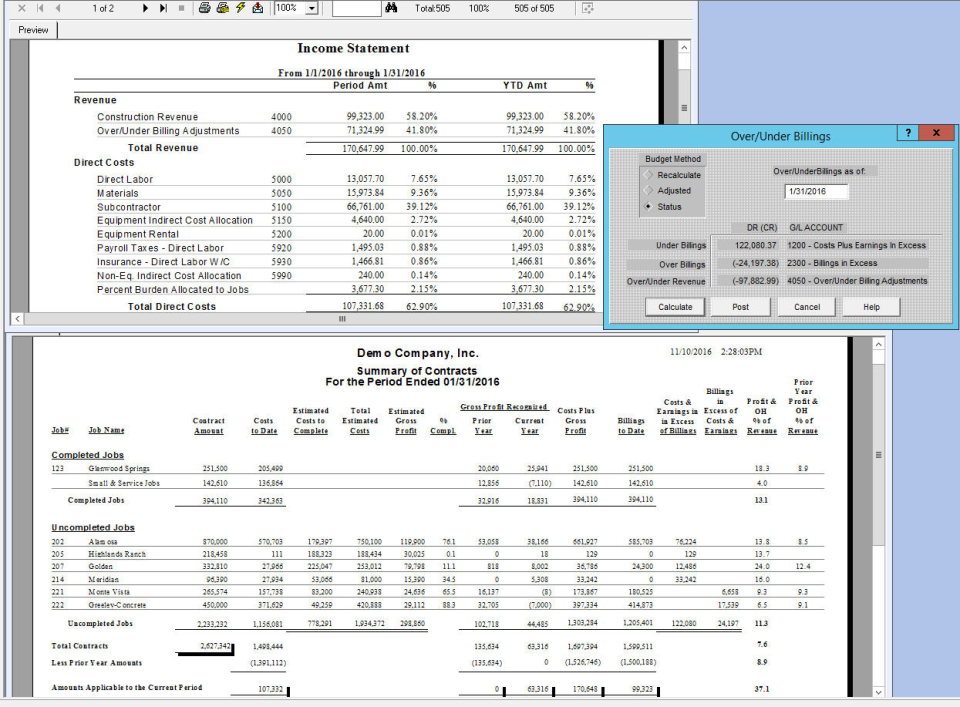Click account 4050 - Over/Under Billing Adjustments in dialog
This screenshot has width=960, height=707.
pyautogui.click(x=857, y=281)
